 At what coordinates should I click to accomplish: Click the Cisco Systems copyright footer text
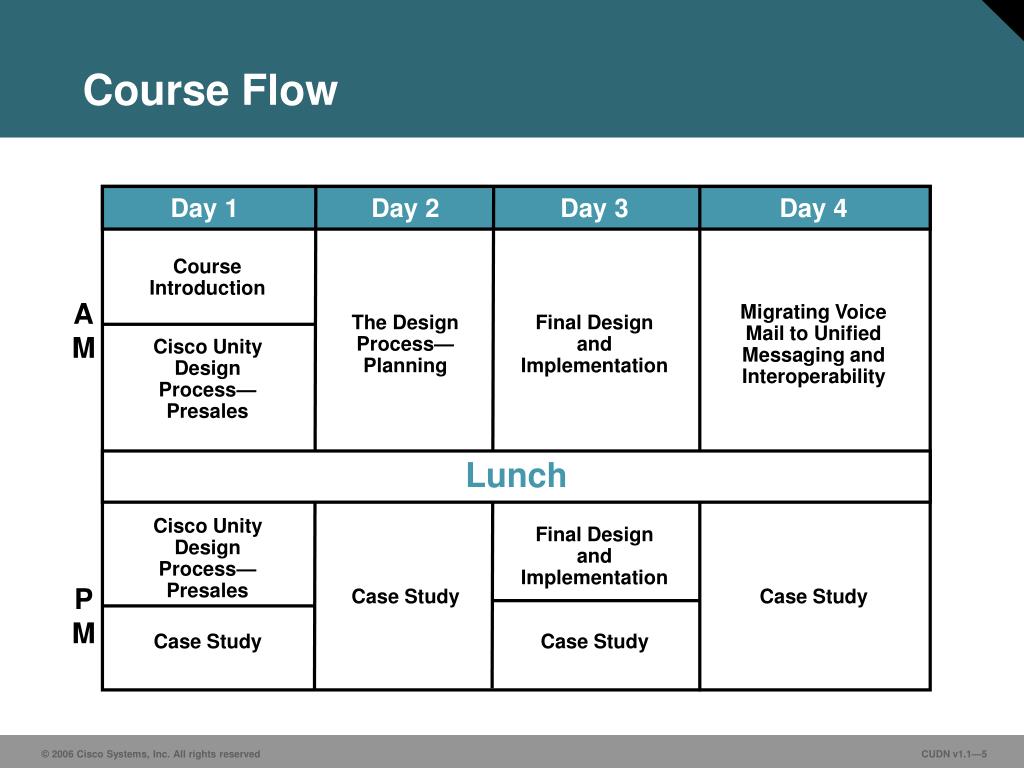tap(151, 754)
